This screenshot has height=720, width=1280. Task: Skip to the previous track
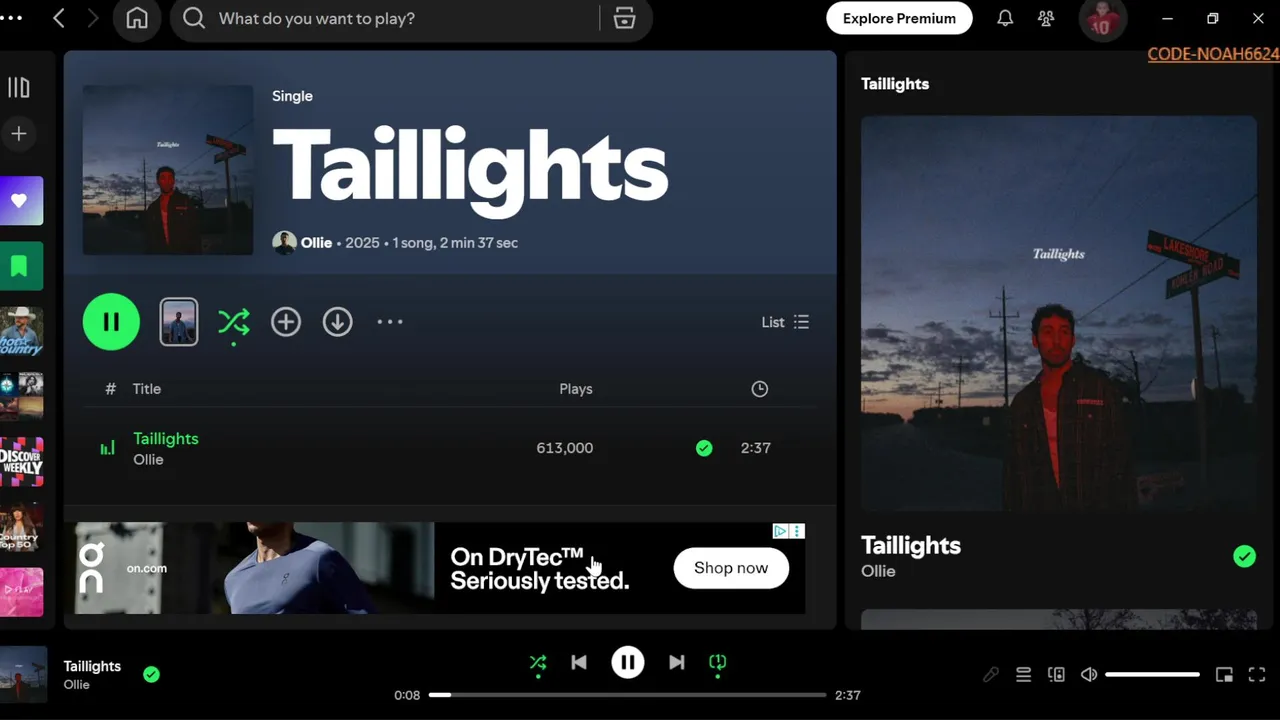pyautogui.click(x=579, y=662)
